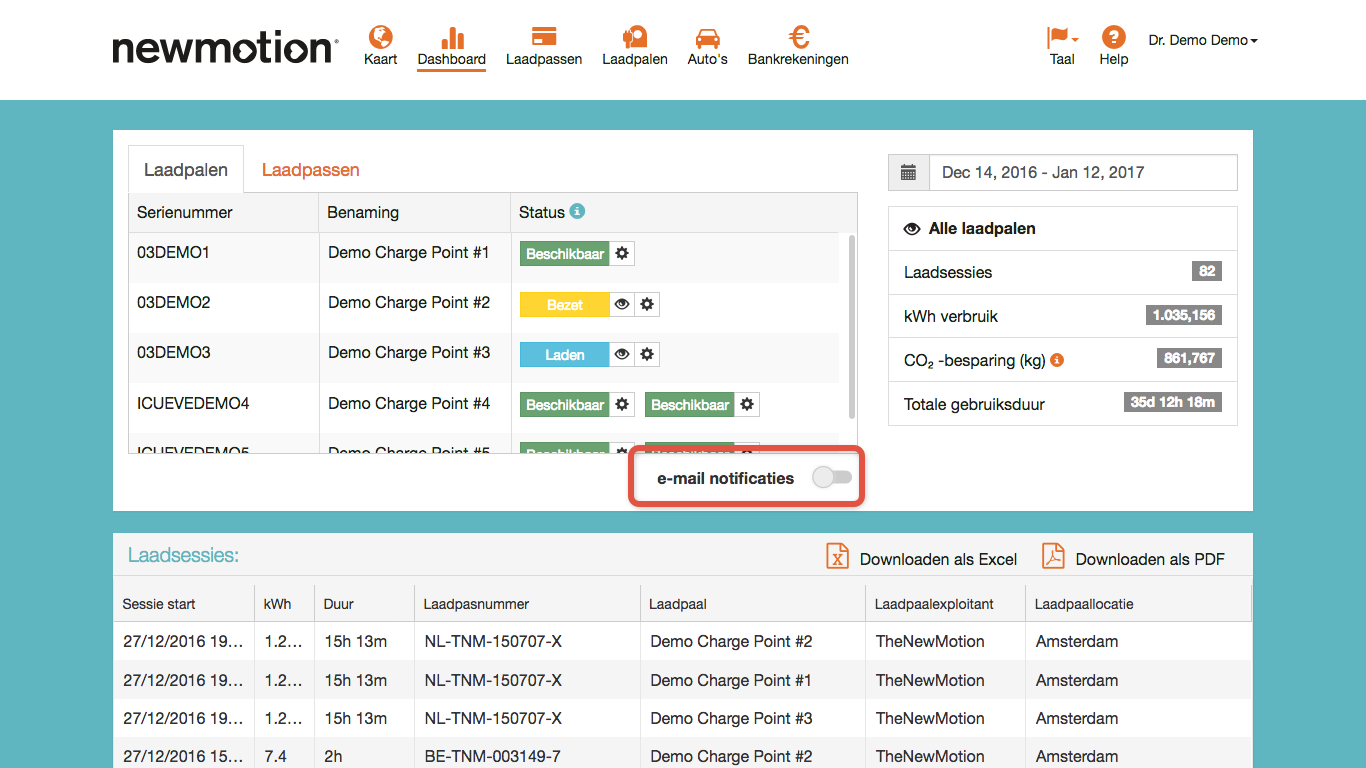
Task: Open the Taal flag language menu
Action: tap(1062, 38)
